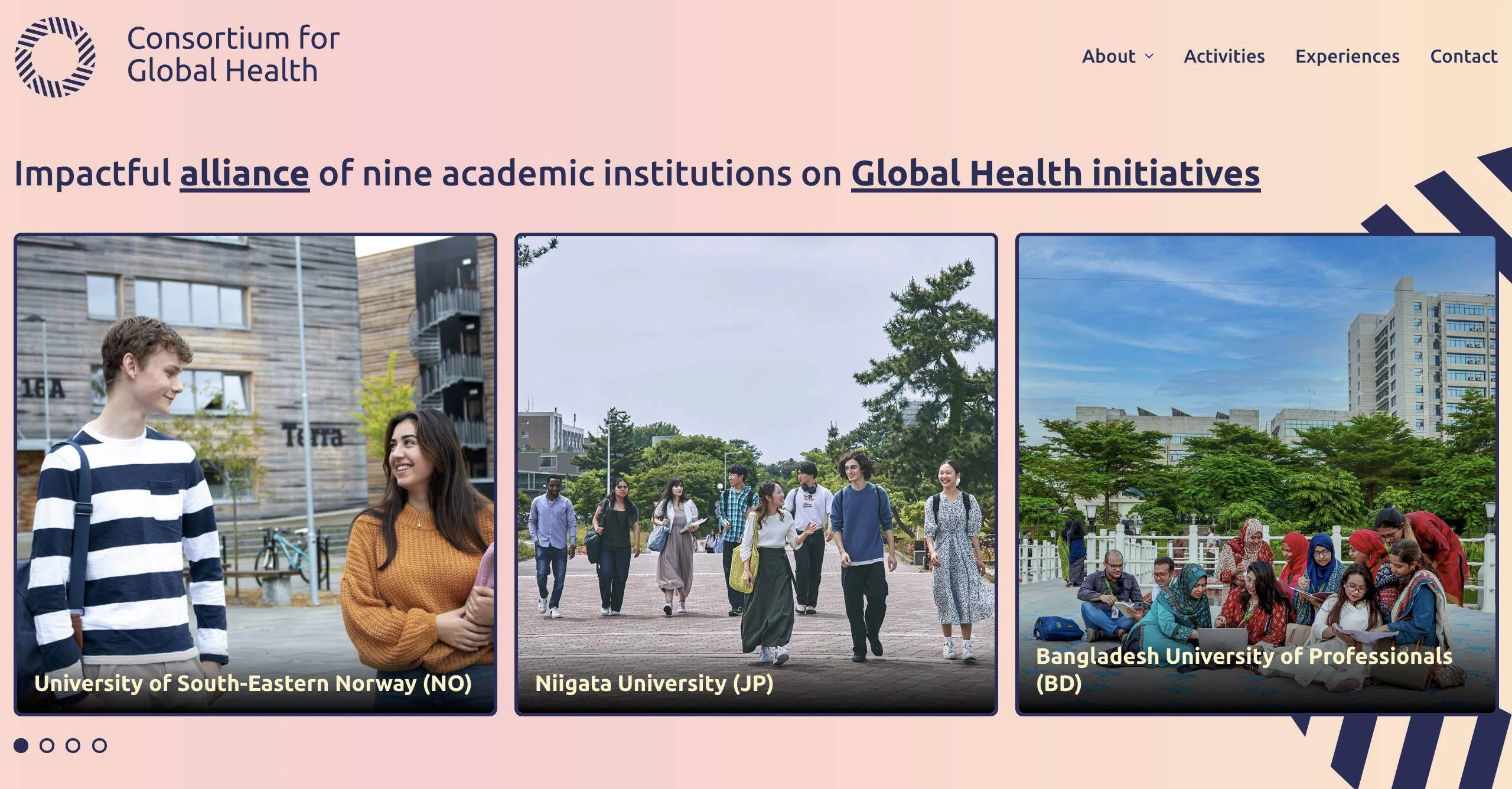Open the Experiences page
Viewport: 1512px width, 789px height.
coord(1347,56)
